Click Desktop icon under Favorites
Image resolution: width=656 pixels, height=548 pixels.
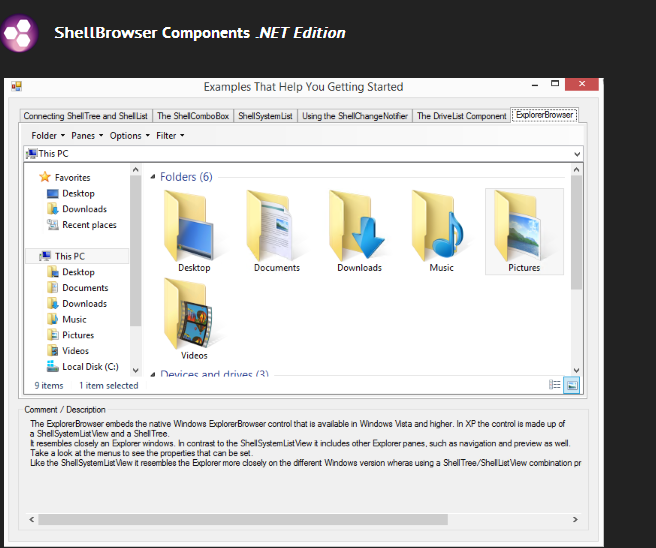click(53, 193)
